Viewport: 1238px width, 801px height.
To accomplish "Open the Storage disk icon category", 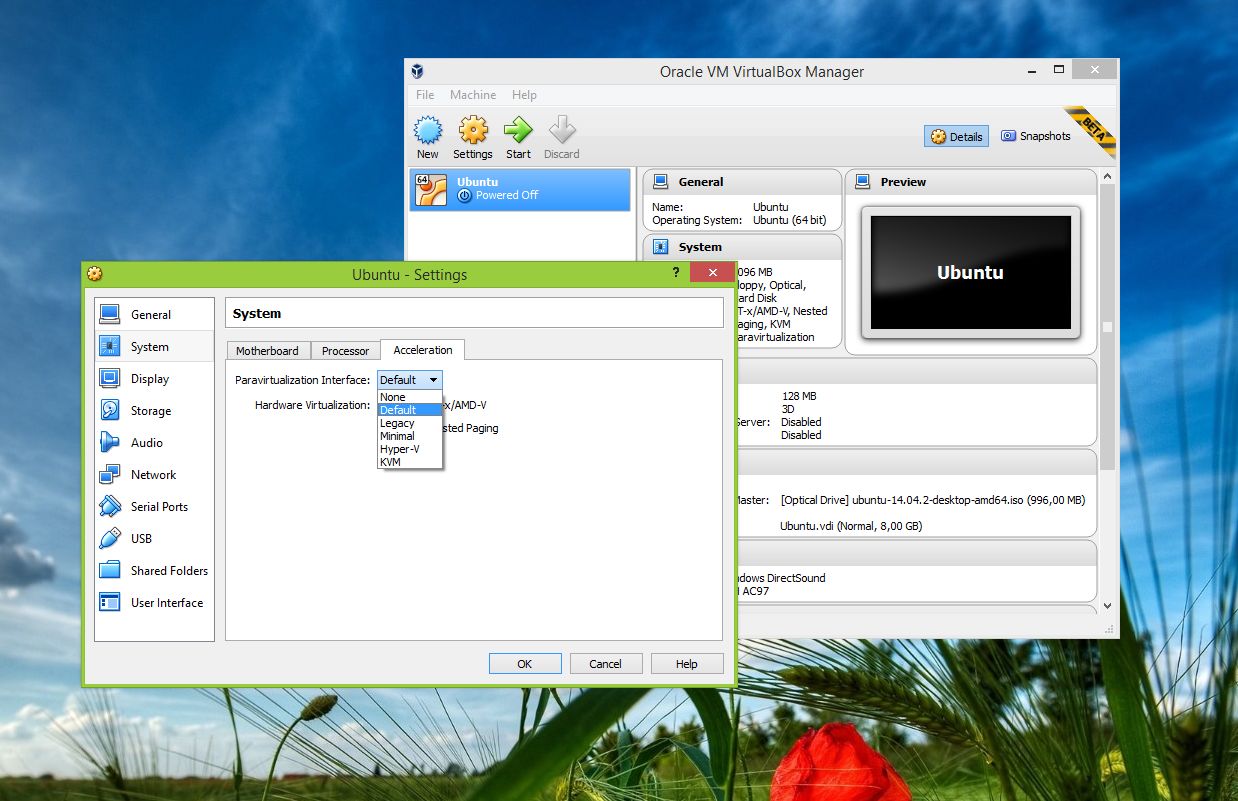I will click(x=110, y=410).
